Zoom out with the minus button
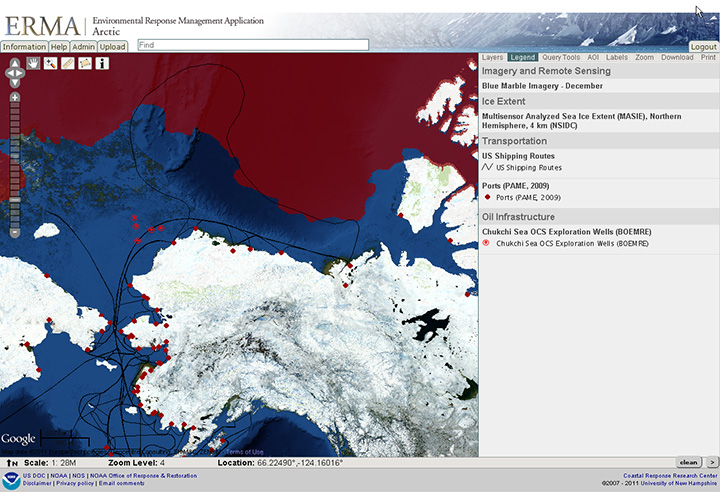The image size is (720, 492). 15,232
